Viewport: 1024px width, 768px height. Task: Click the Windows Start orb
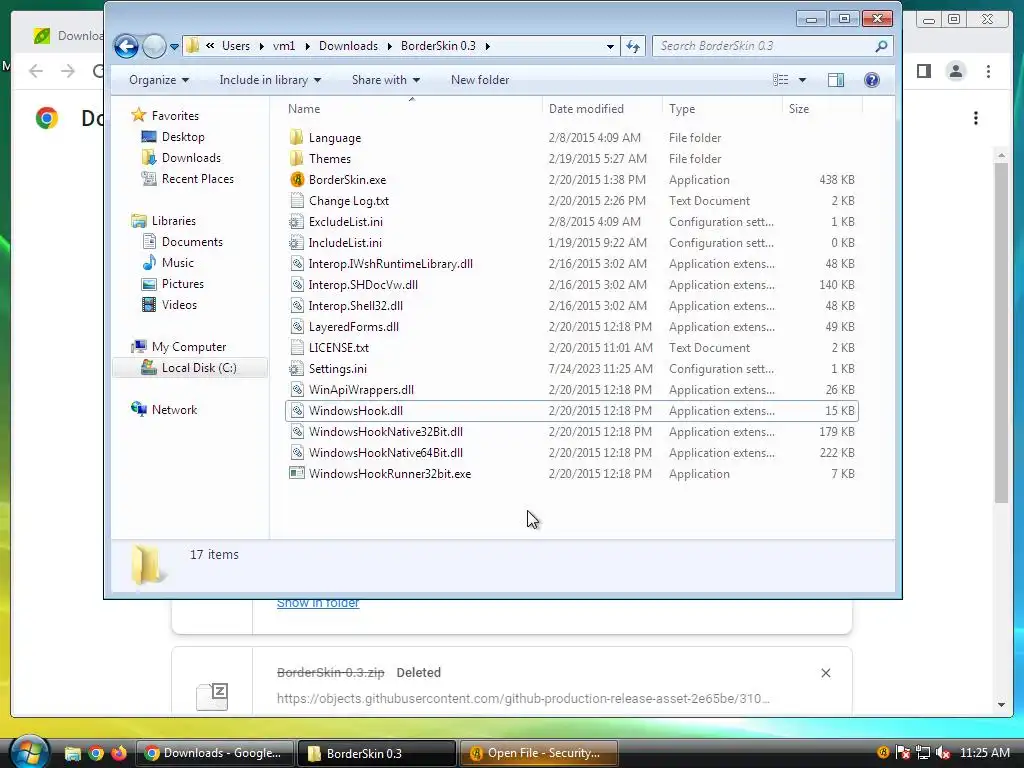[29, 751]
